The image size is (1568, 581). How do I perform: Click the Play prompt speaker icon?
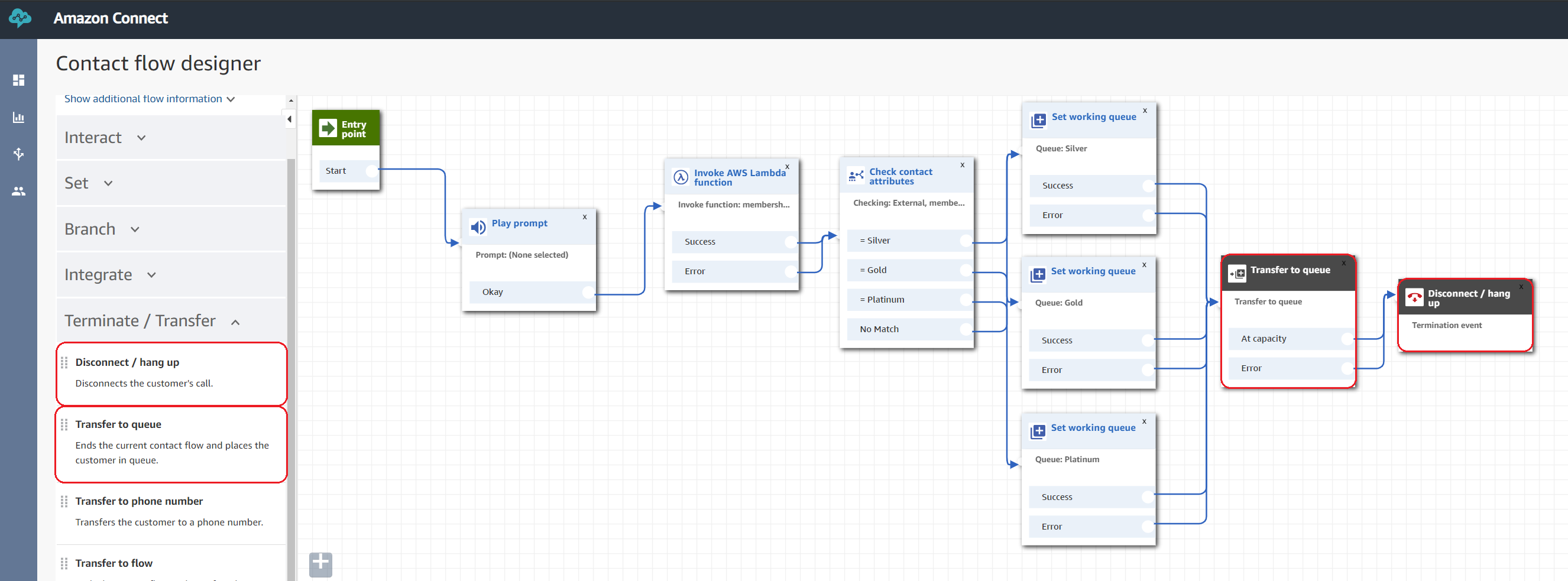(478, 227)
